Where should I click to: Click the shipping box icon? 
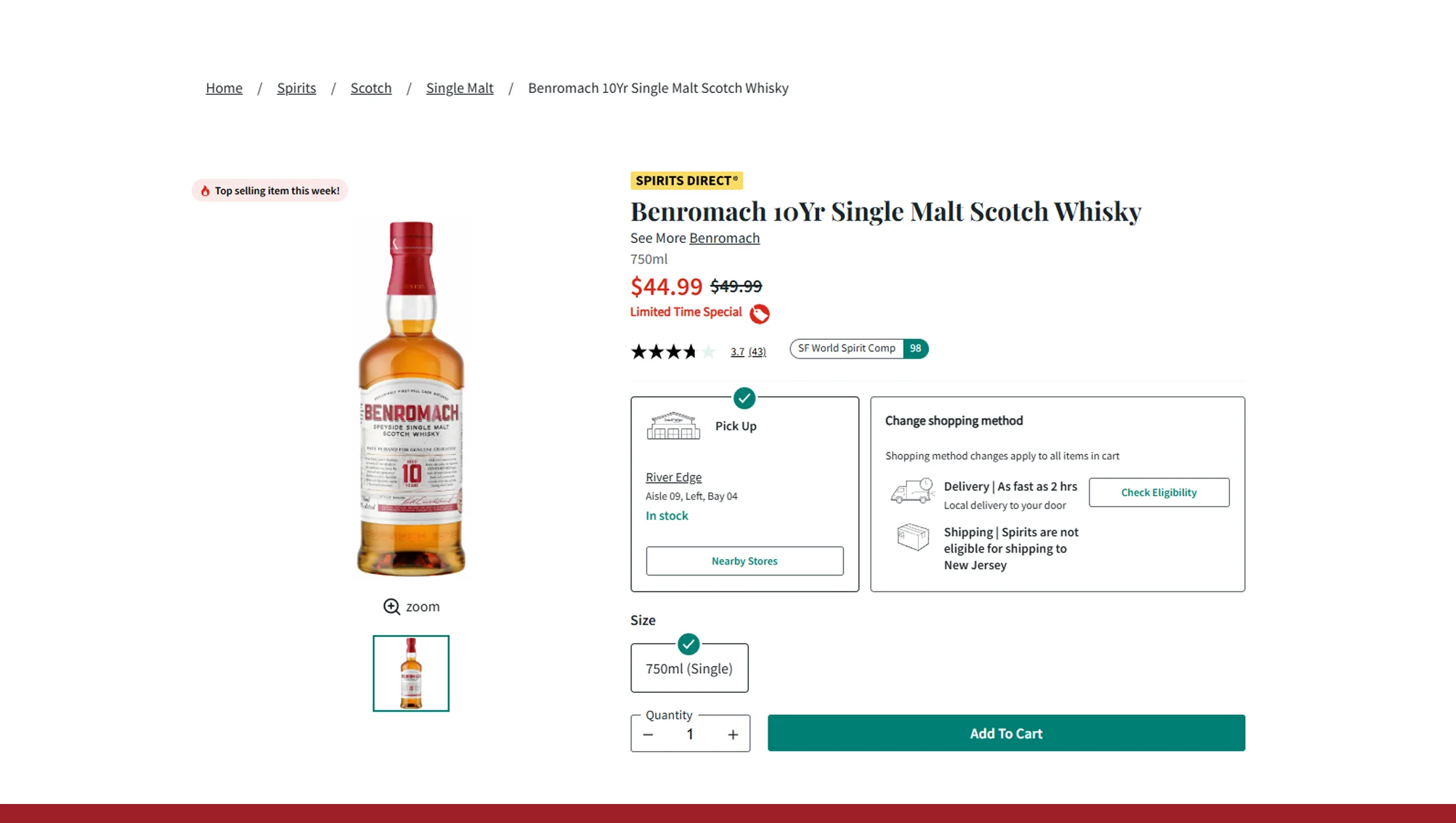pos(913,538)
